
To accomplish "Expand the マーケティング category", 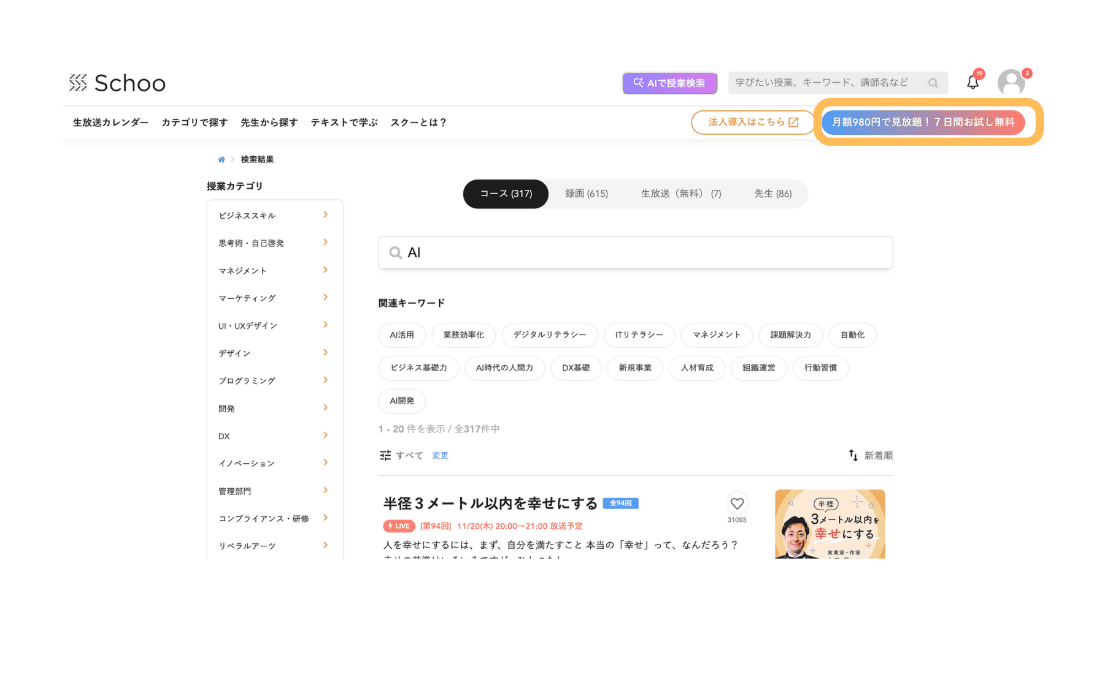I will [x=325, y=298].
